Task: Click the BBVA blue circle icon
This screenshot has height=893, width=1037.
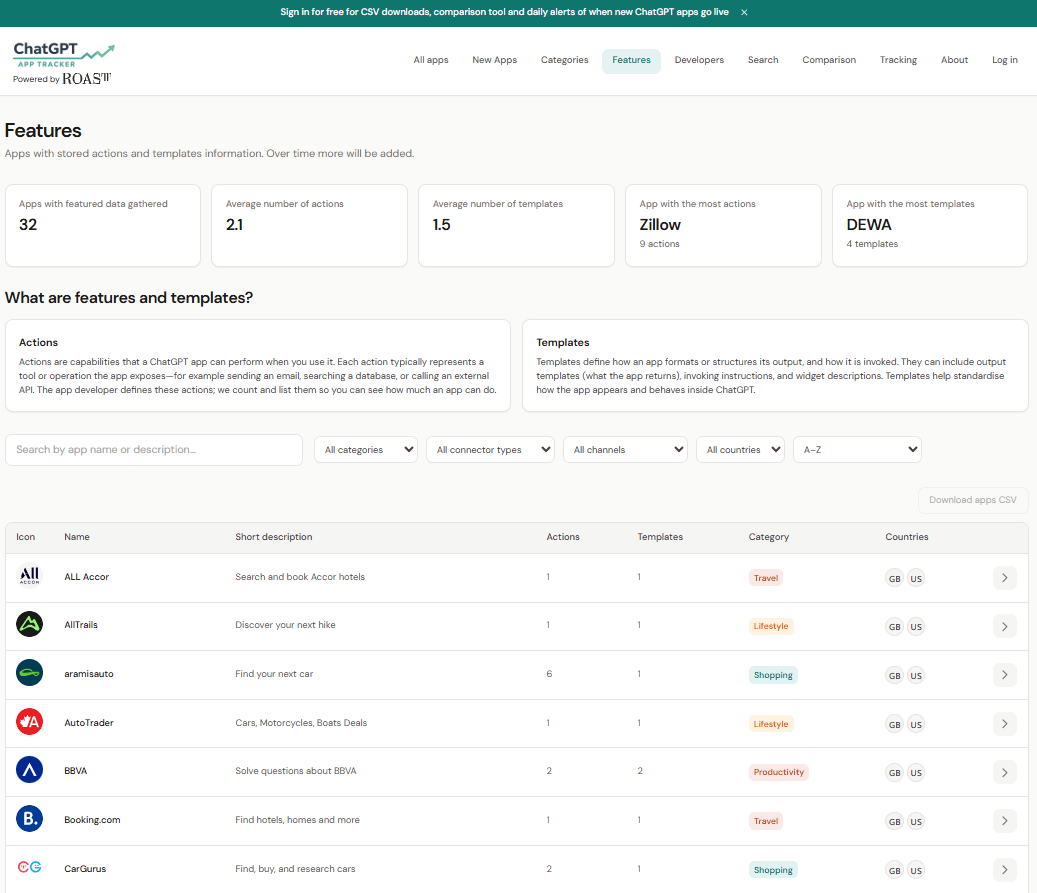Action: tap(29, 769)
